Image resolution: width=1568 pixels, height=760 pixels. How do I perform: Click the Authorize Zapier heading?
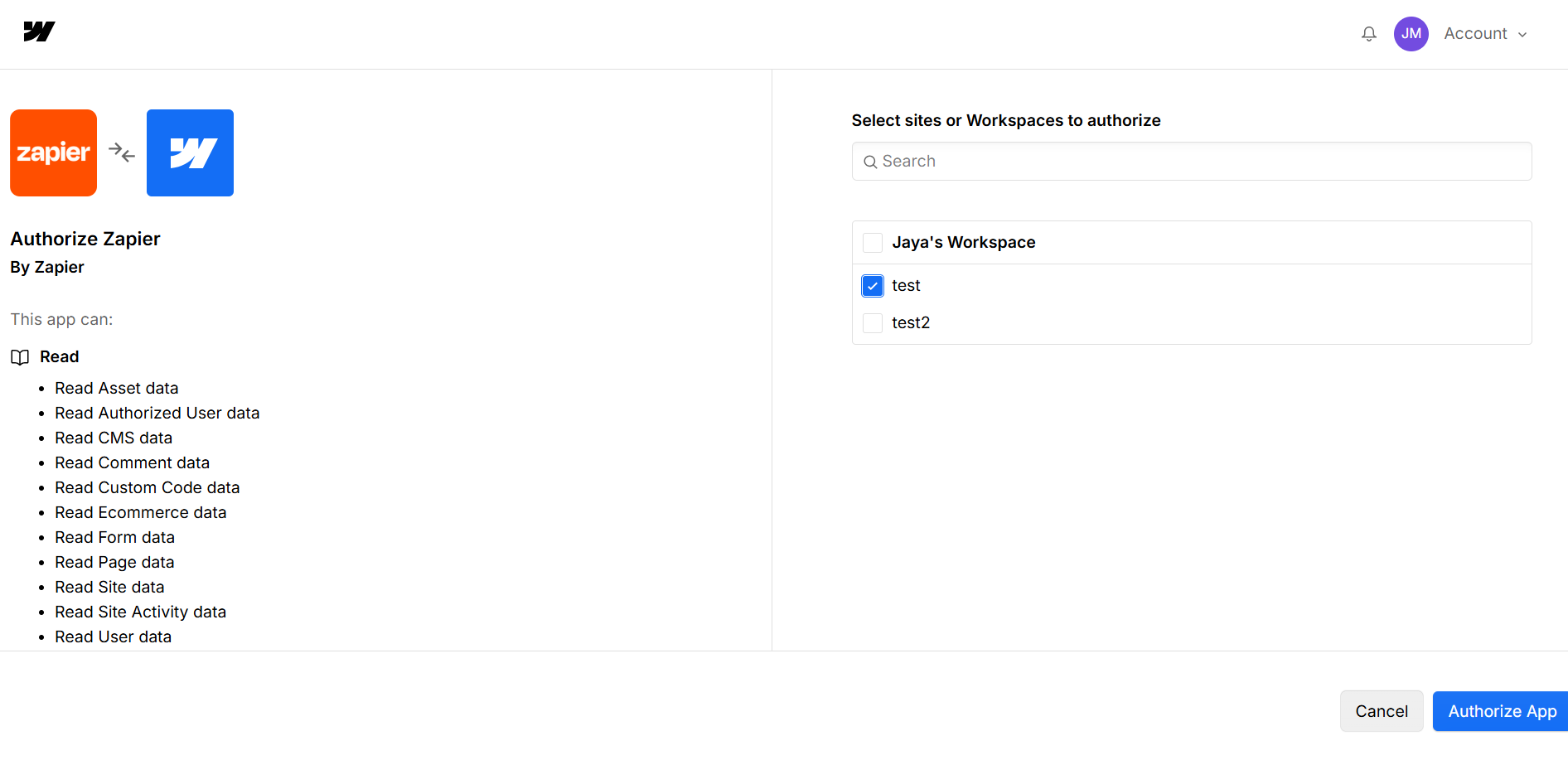tap(85, 239)
